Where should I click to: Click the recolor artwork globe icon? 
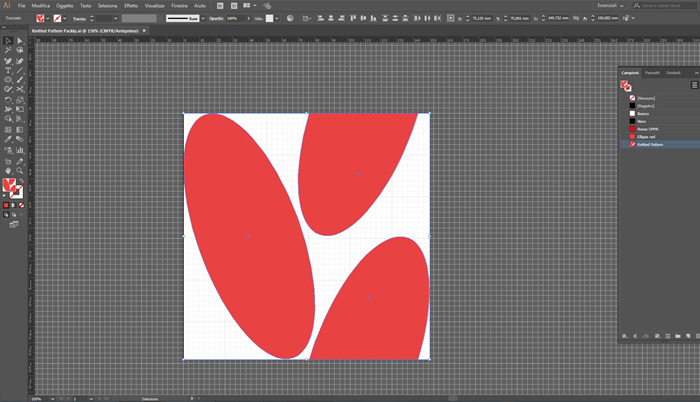coord(290,18)
